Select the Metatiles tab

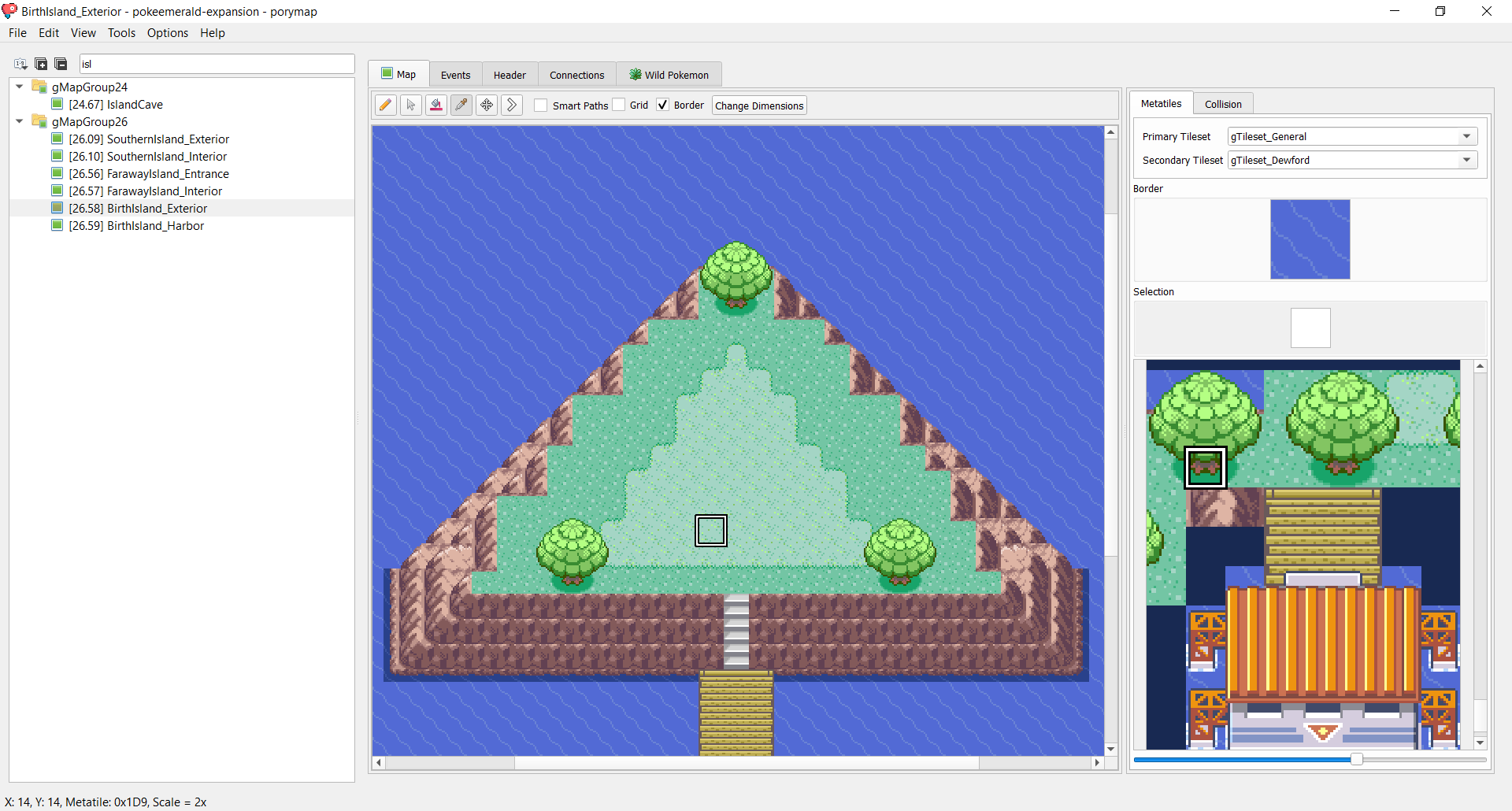click(1161, 103)
